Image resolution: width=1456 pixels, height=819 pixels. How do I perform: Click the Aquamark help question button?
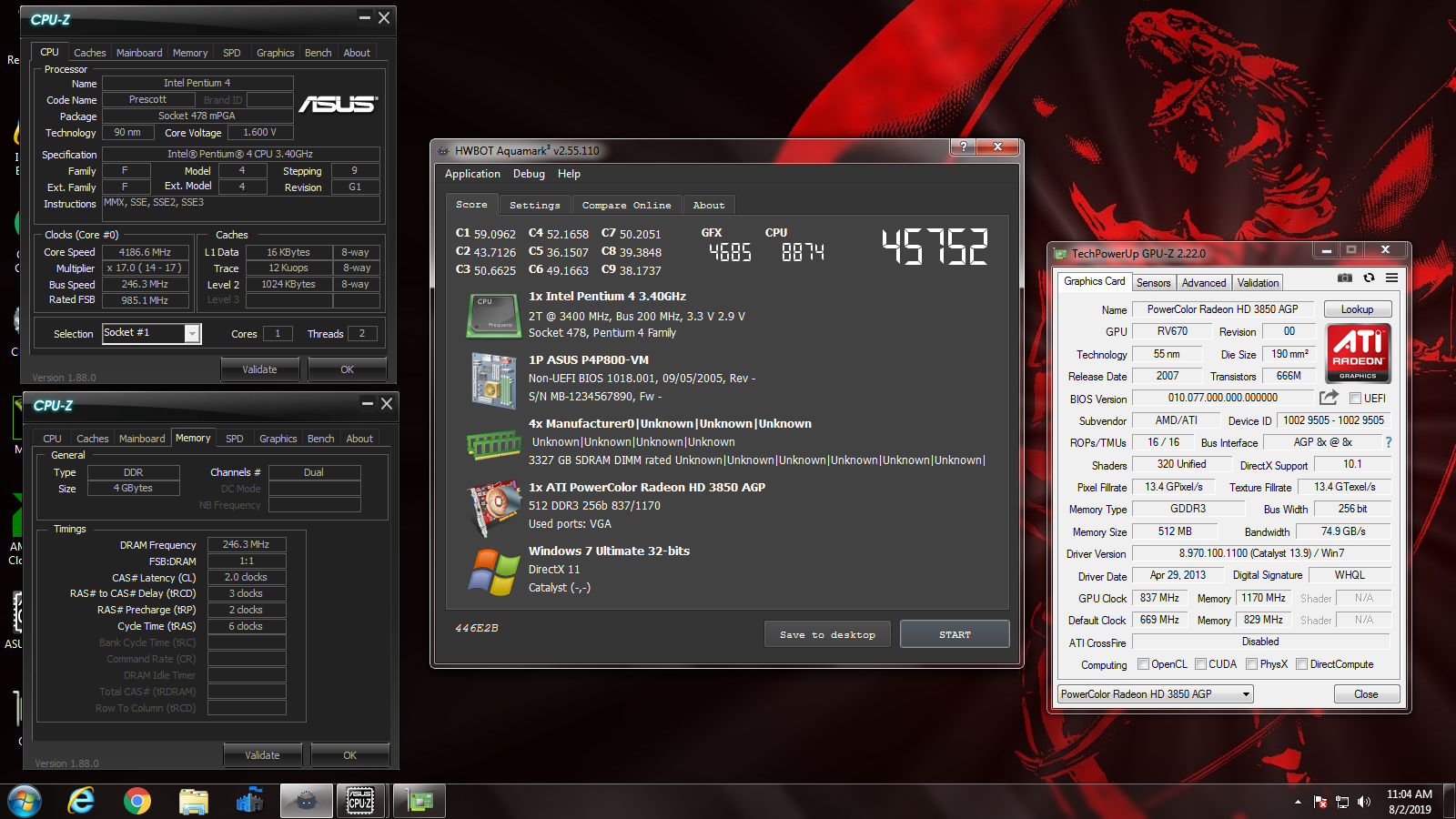pos(963,147)
